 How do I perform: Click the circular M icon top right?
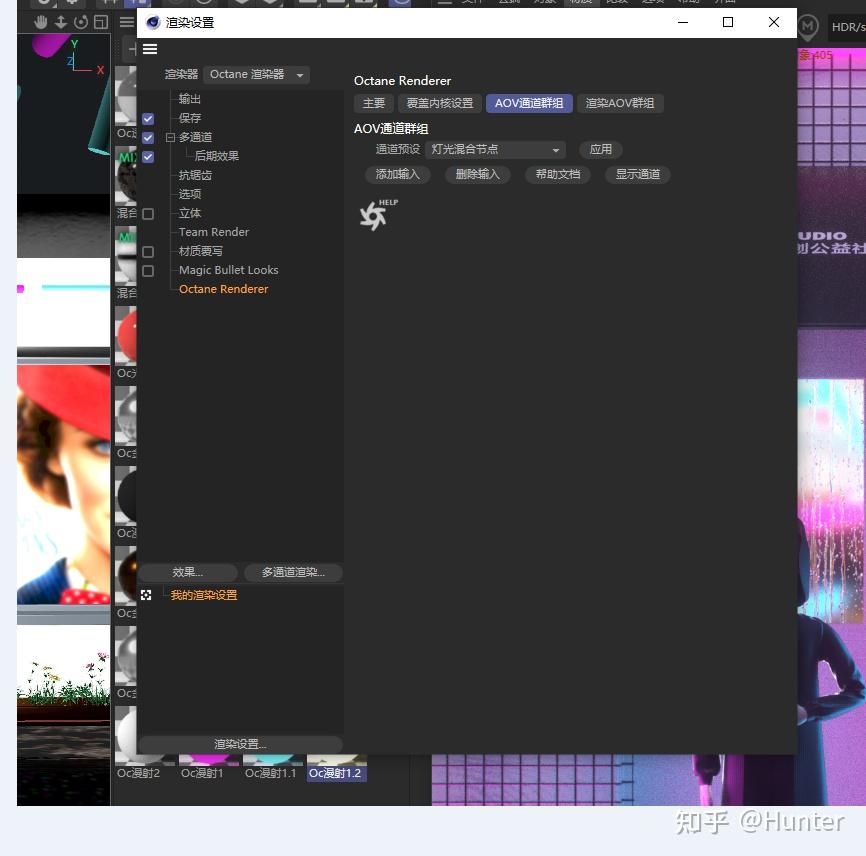[806, 27]
